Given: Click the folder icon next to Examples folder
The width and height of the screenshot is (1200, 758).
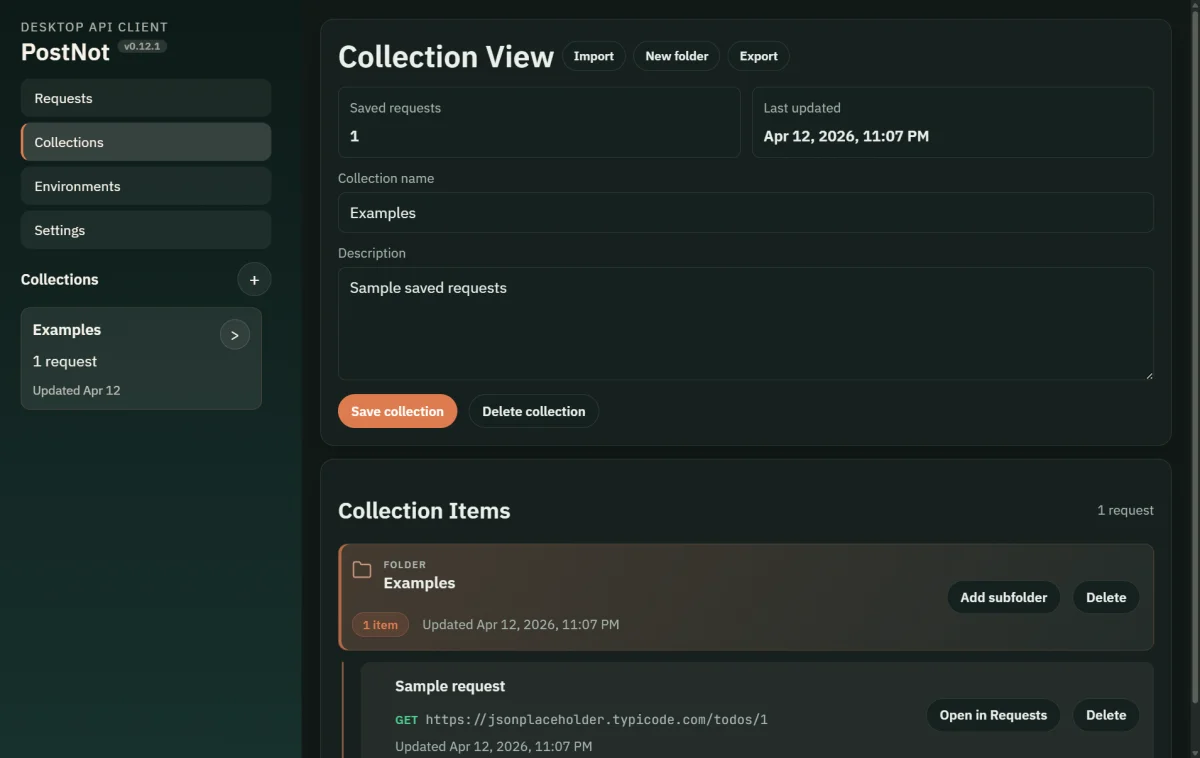Looking at the screenshot, I should 362,569.
